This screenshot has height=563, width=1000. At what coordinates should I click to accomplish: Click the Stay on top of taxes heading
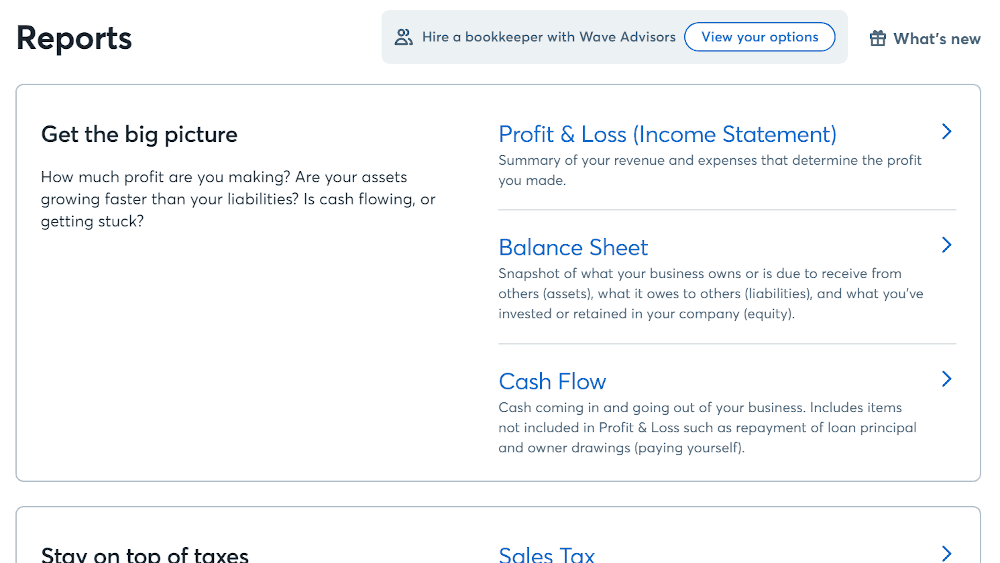coord(145,555)
